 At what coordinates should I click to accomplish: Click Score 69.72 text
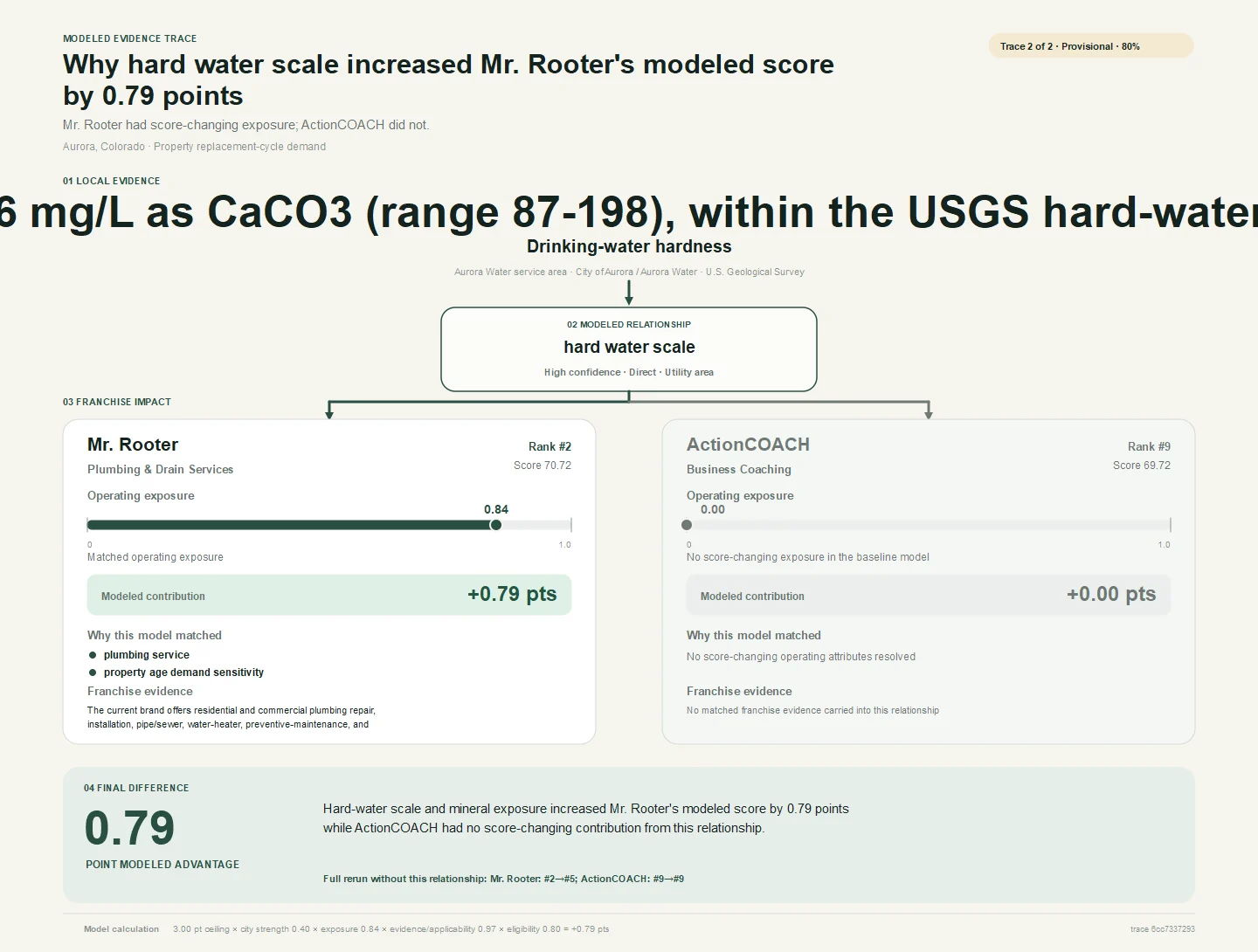(x=1142, y=466)
